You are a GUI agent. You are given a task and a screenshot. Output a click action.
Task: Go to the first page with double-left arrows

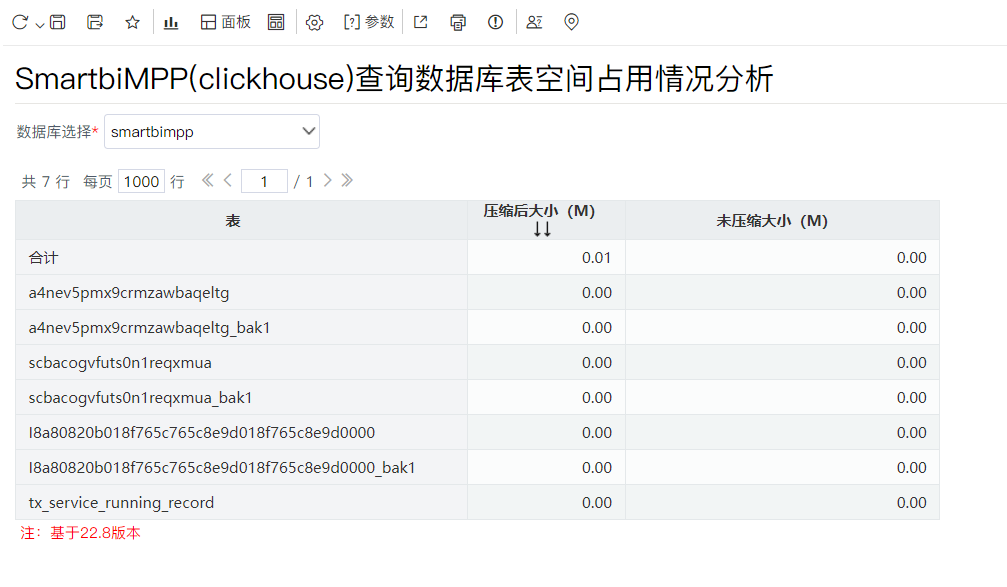pos(207,180)
